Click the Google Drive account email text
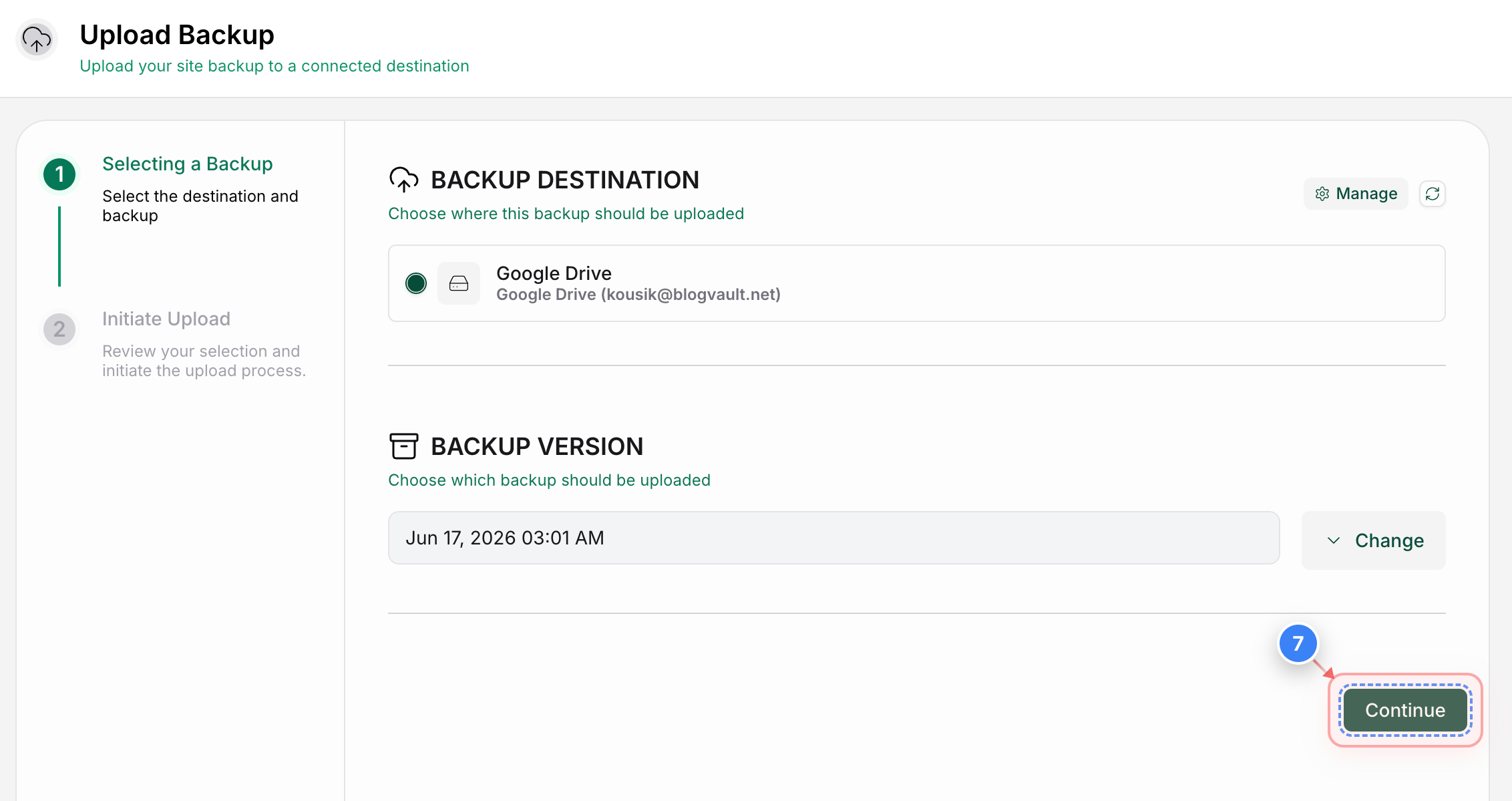The height and width of the screenshot is (801, 1512). (x=638, y=295)
